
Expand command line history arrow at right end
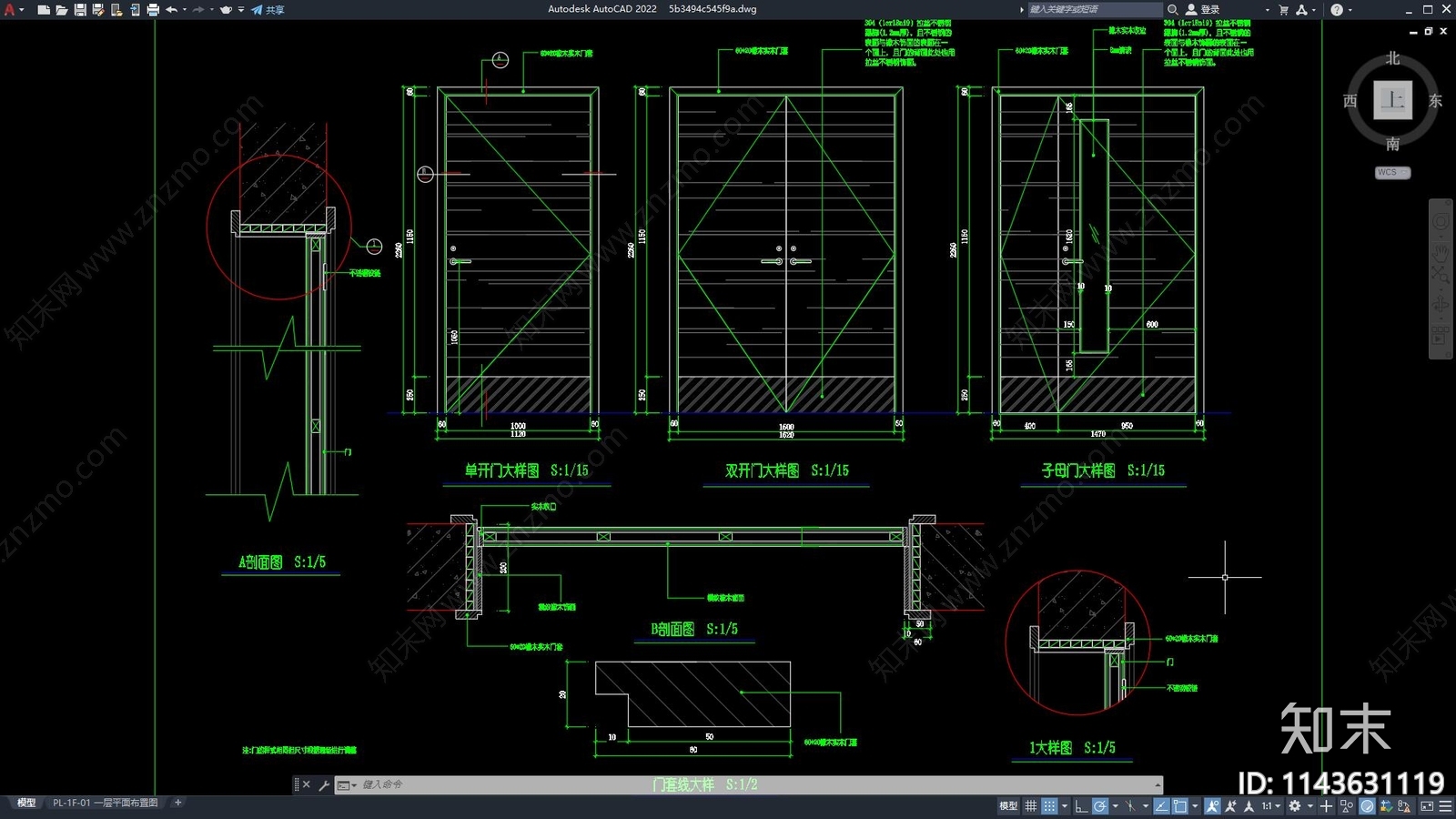(x=1158, y=784)
